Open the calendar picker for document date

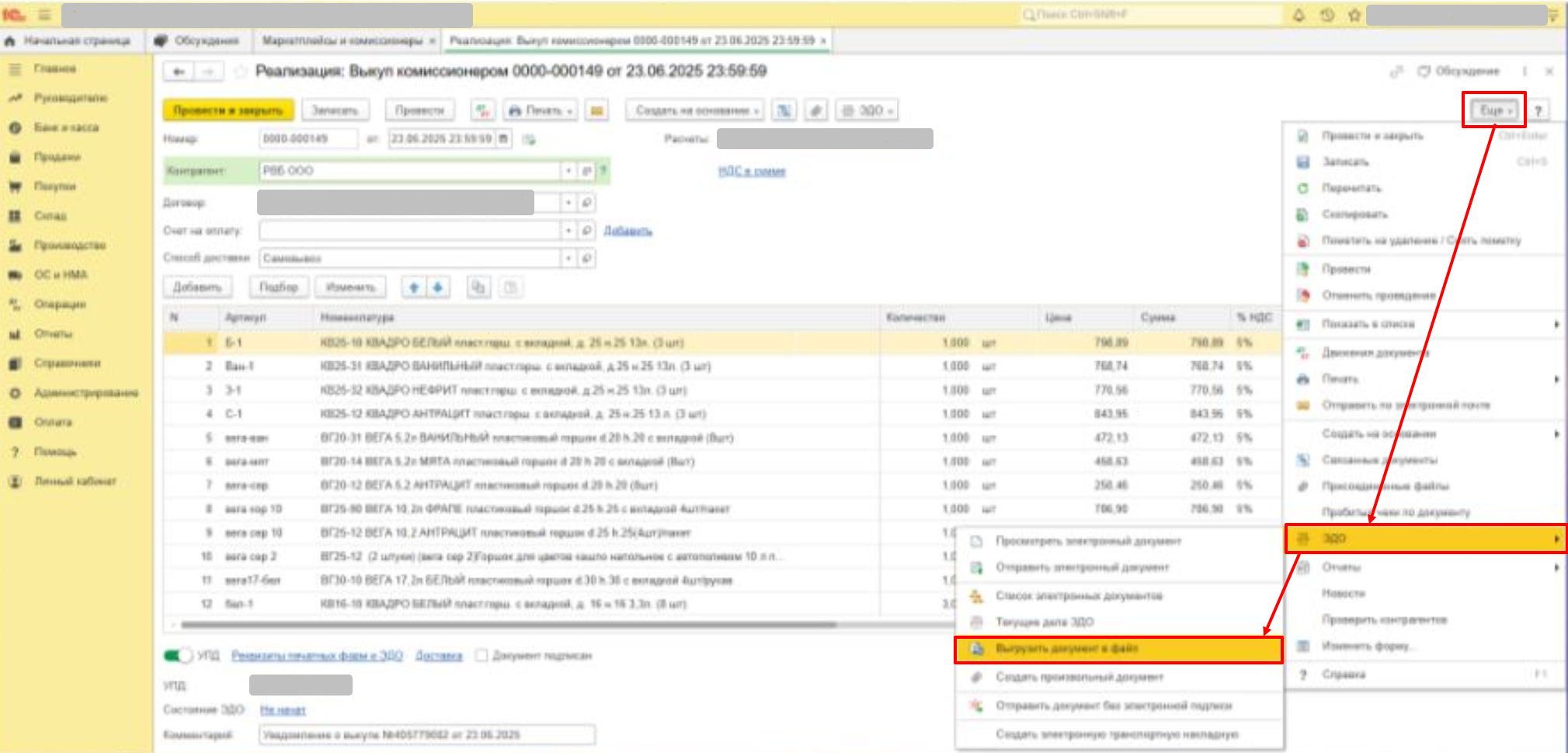coord(504,139)
